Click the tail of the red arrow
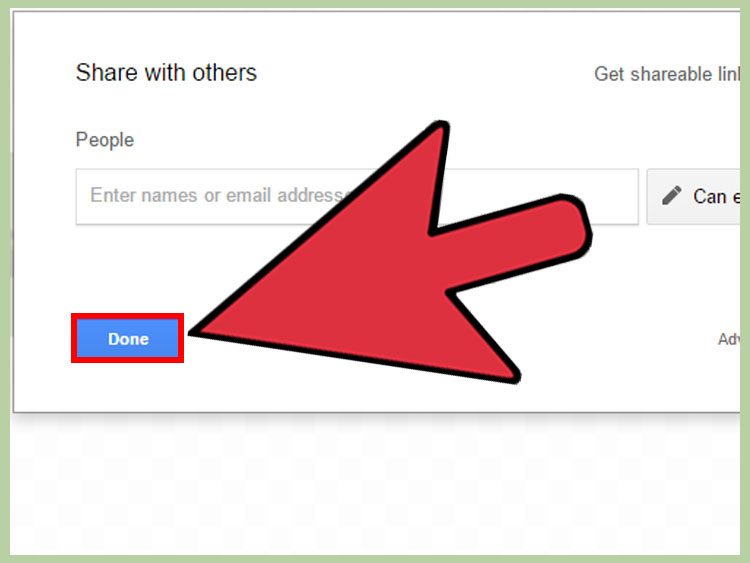The image size is (750, 563). [x=564, y=227]
